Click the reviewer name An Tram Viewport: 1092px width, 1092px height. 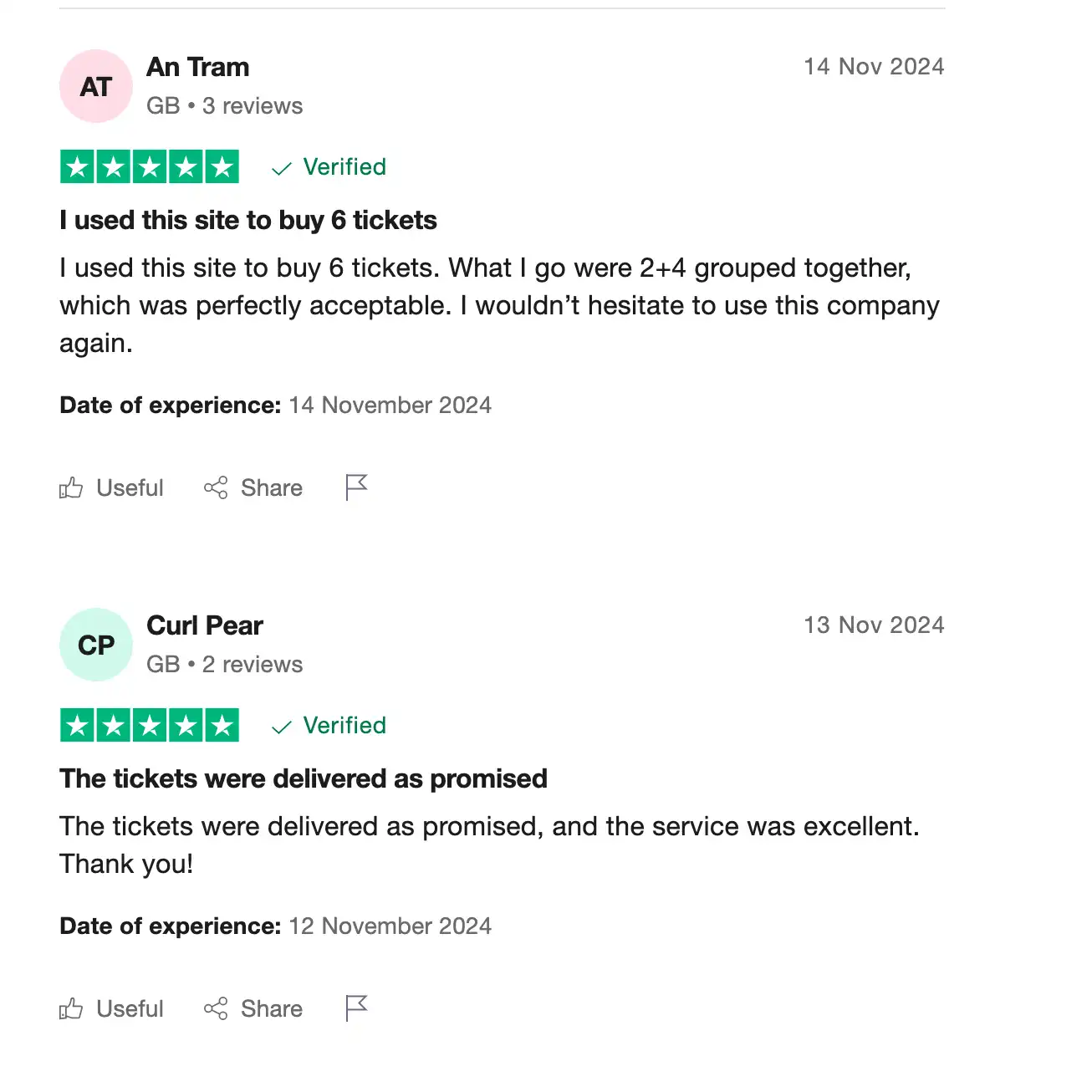197,67
